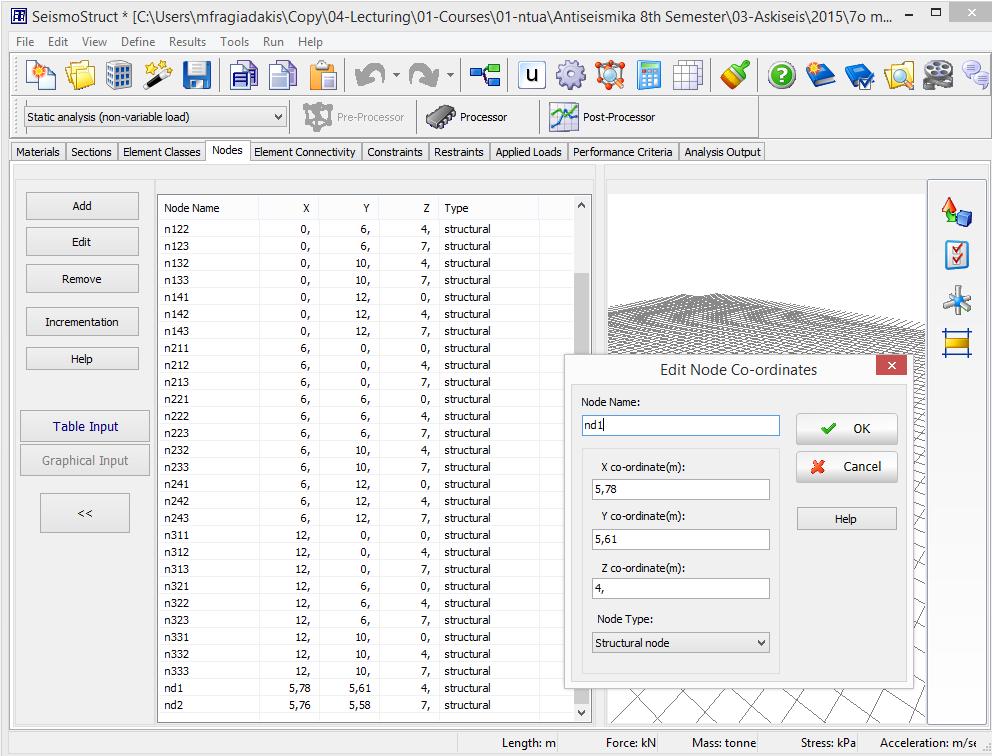Open 3D plot options cube icon
This screenshot has width=992, height=756.
pyautogui.click(x=957, y=212)
